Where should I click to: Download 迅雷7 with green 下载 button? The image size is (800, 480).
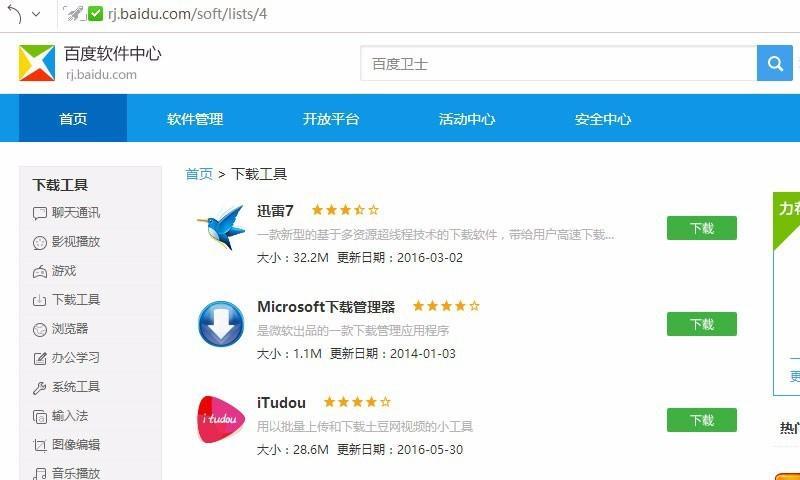pos(702,228)
